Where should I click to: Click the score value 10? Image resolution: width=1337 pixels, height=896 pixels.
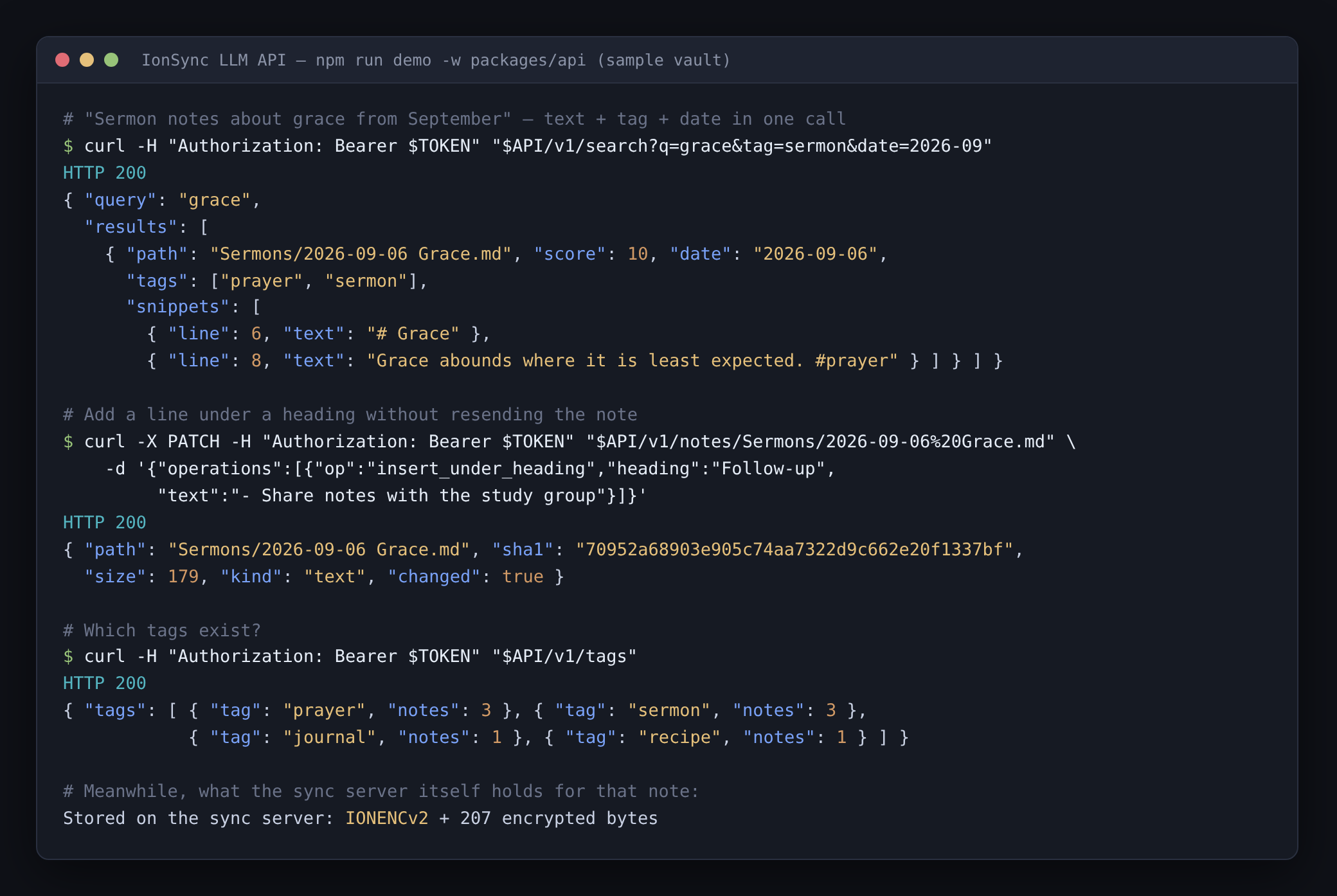638,254
